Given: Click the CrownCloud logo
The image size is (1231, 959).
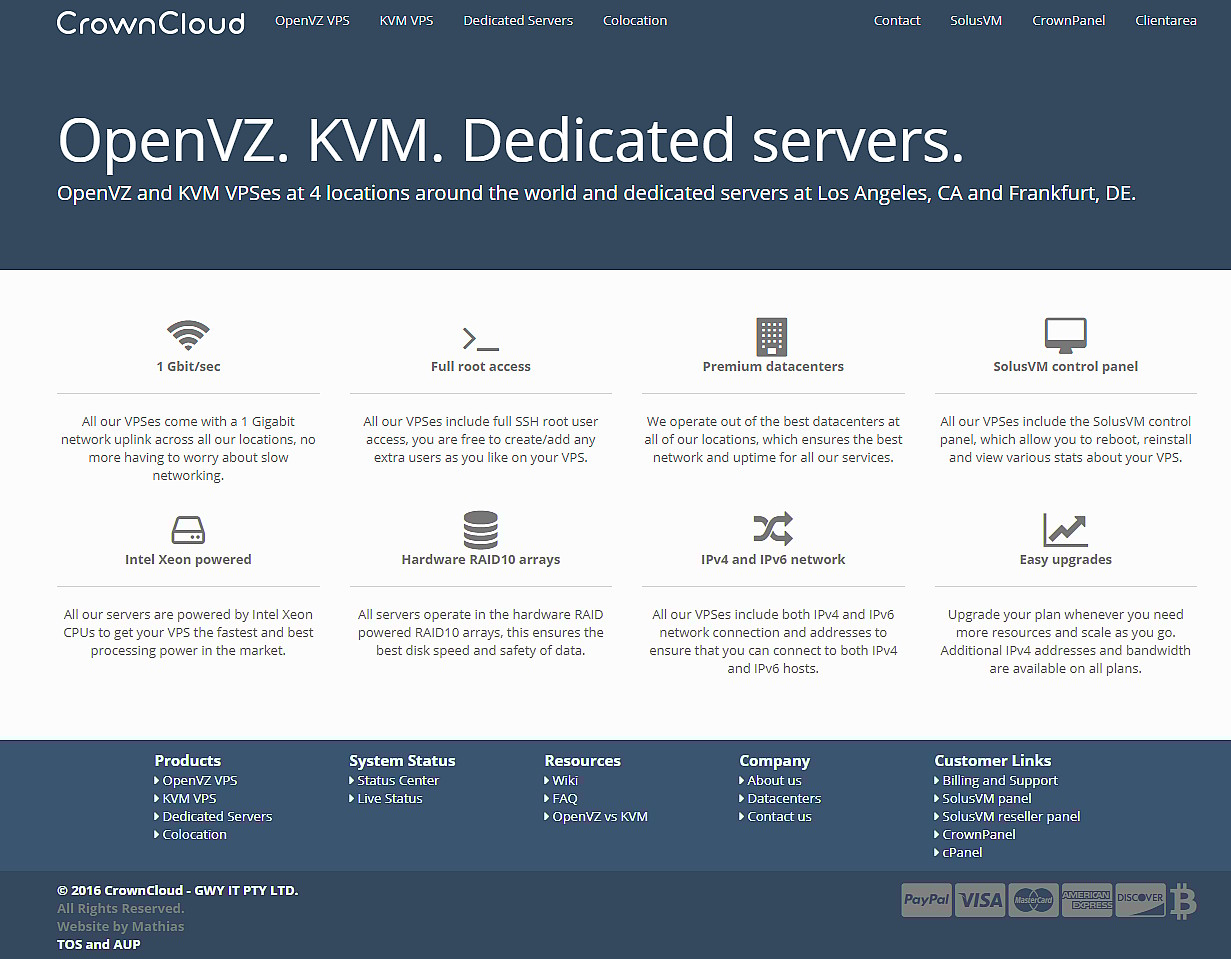Looking at the screenshot, I should 150,22.
